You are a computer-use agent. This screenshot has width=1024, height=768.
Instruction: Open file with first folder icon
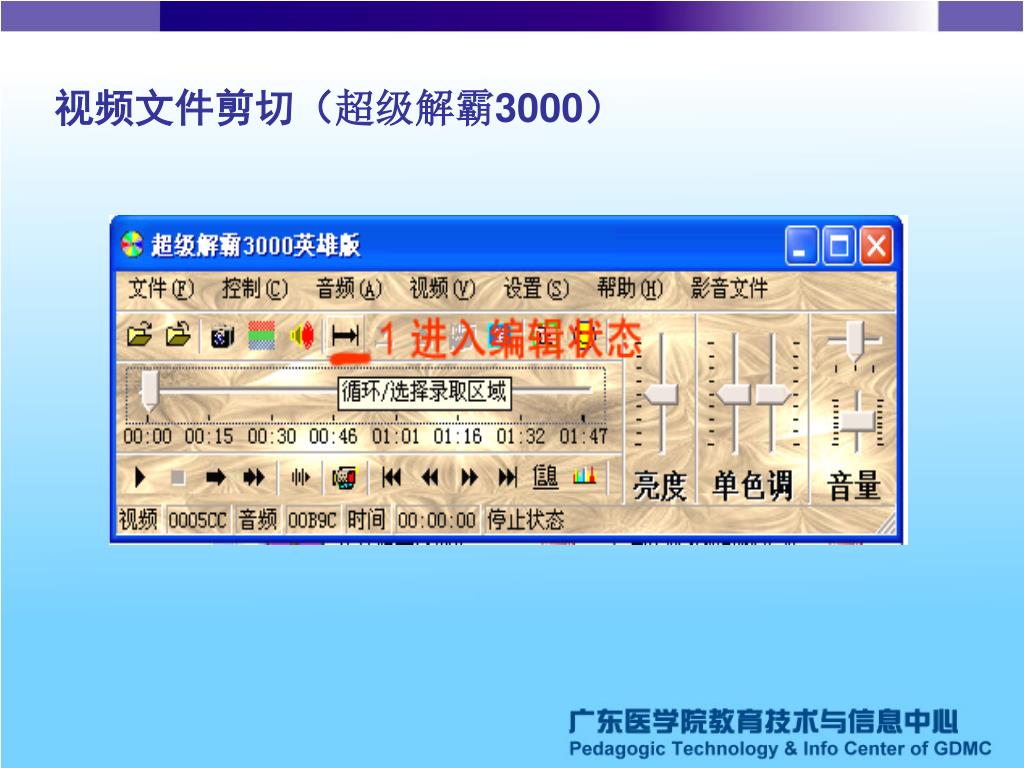(140, 336)
